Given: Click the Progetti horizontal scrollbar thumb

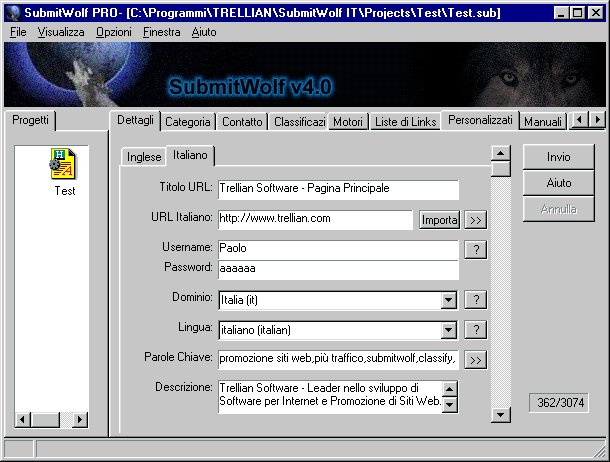Looking at the screenshot, I should click(46, 420).
